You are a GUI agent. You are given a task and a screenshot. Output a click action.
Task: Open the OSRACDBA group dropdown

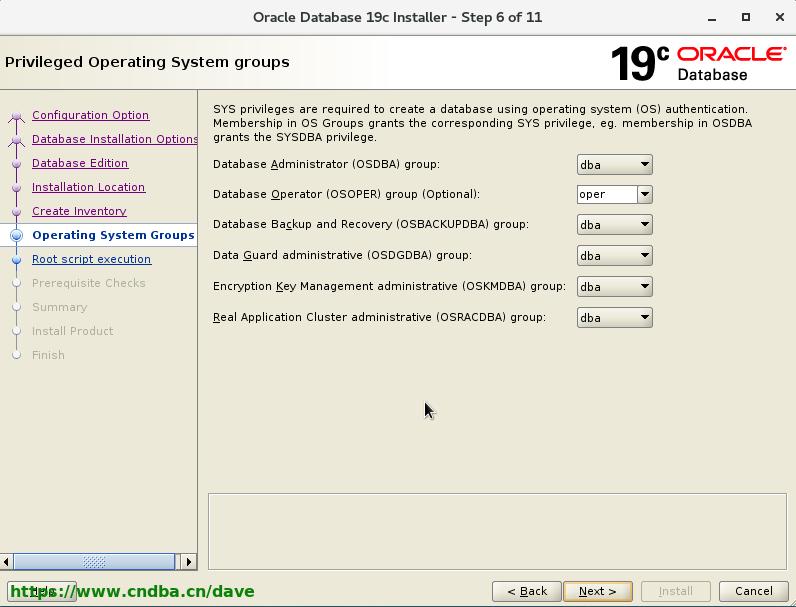click(614, 317)
